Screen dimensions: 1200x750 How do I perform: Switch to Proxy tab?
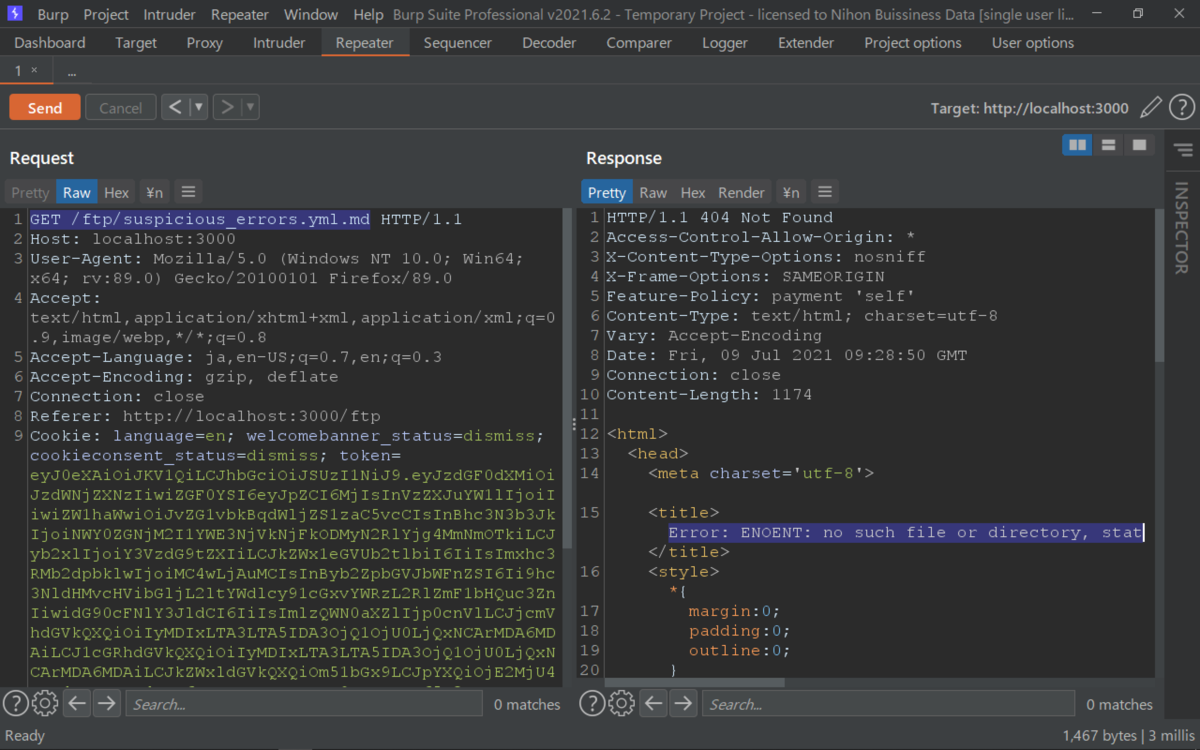205,43
